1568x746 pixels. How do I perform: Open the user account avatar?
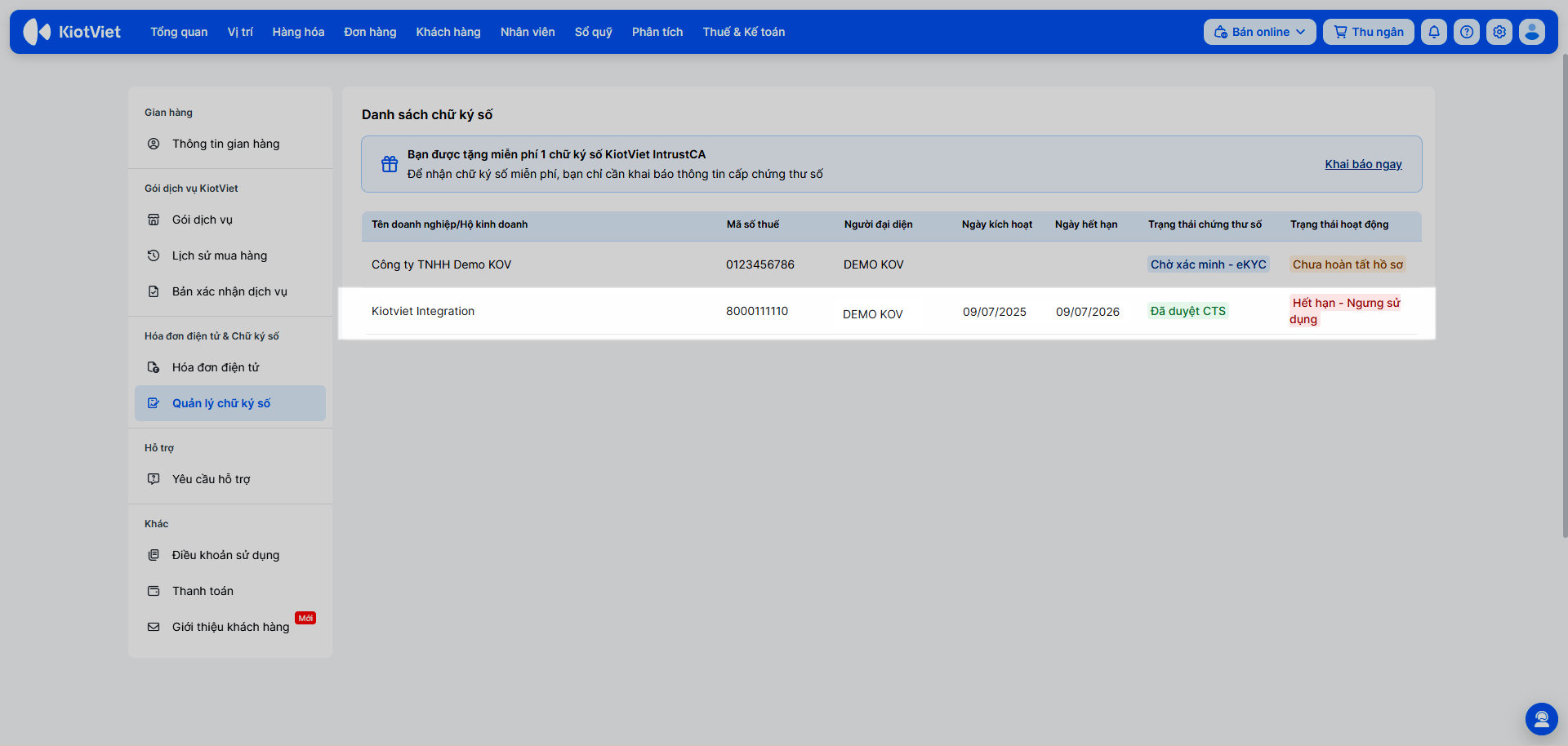tap(1532, 32)
